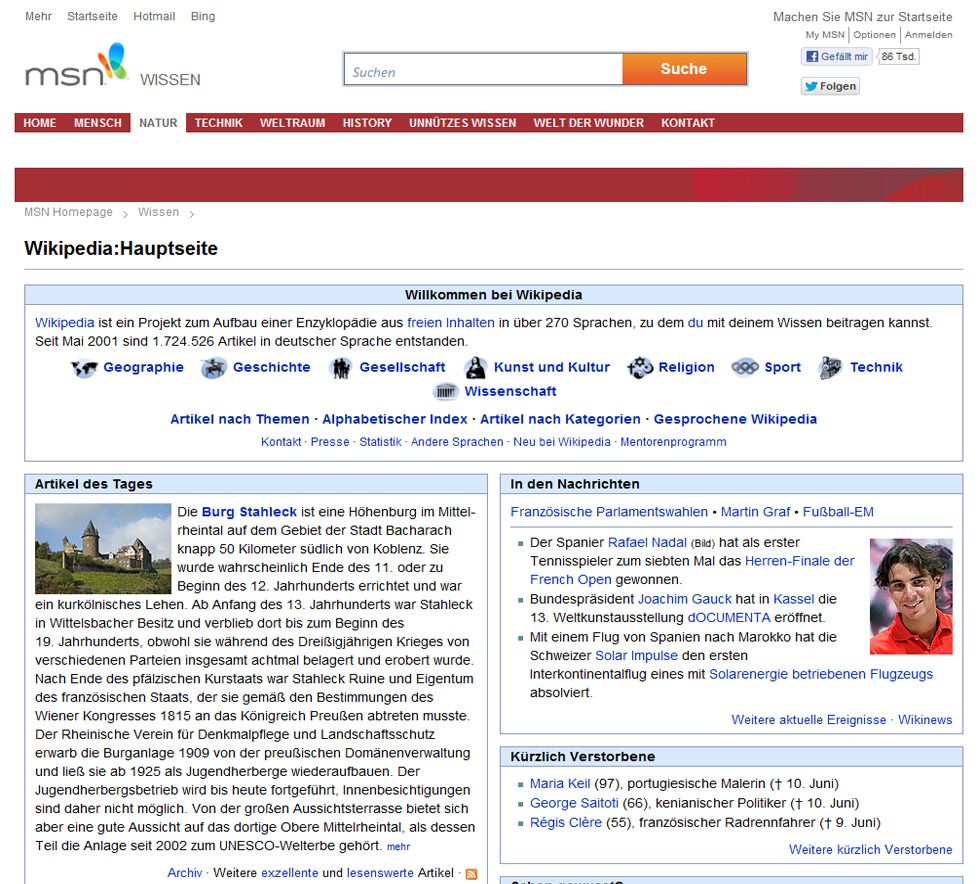Click the Twitter Folgen button
The height and width of the screenshot is (884, 978).
830,86
